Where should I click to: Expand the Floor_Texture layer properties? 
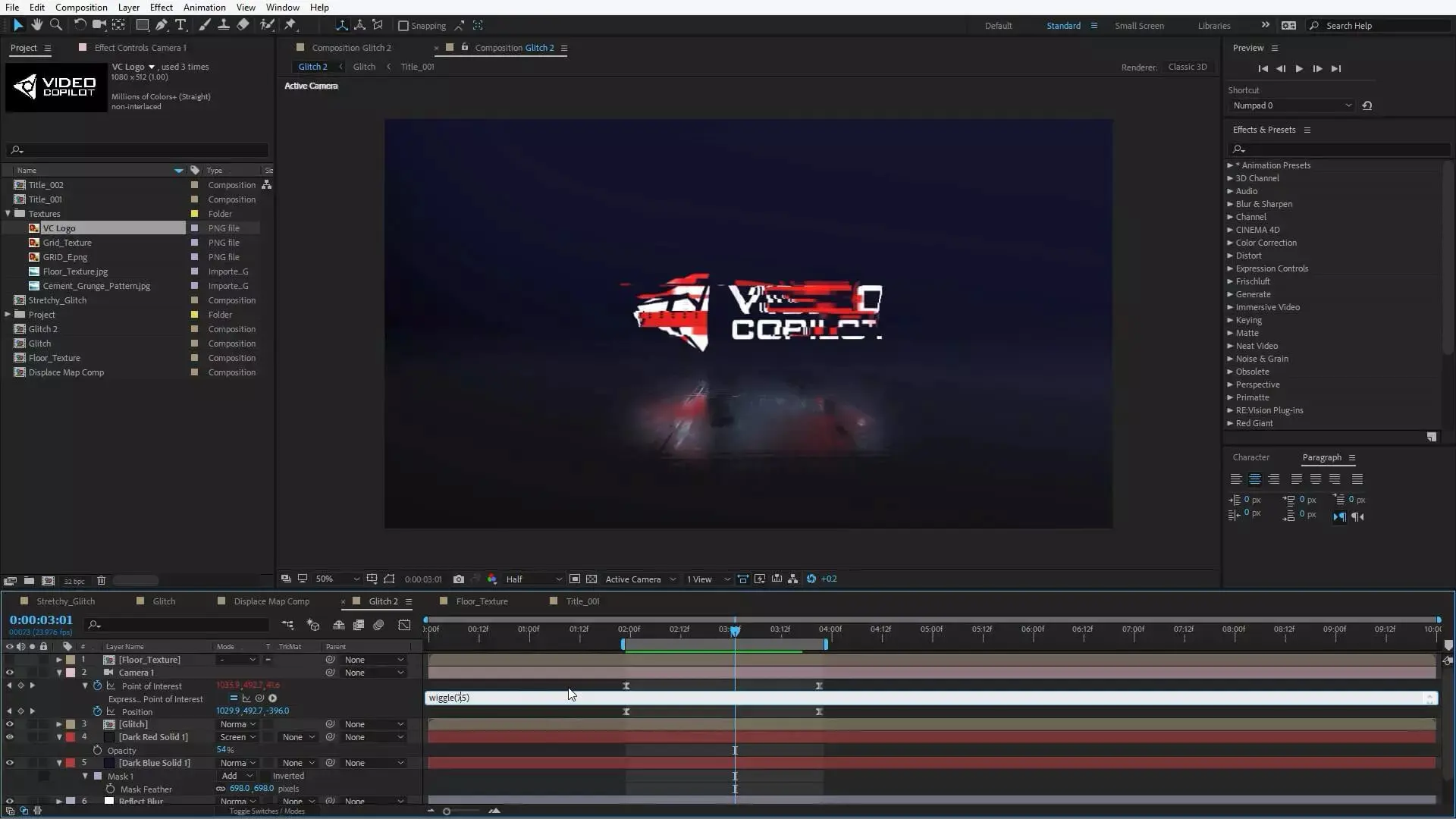[x=59, y=661]
